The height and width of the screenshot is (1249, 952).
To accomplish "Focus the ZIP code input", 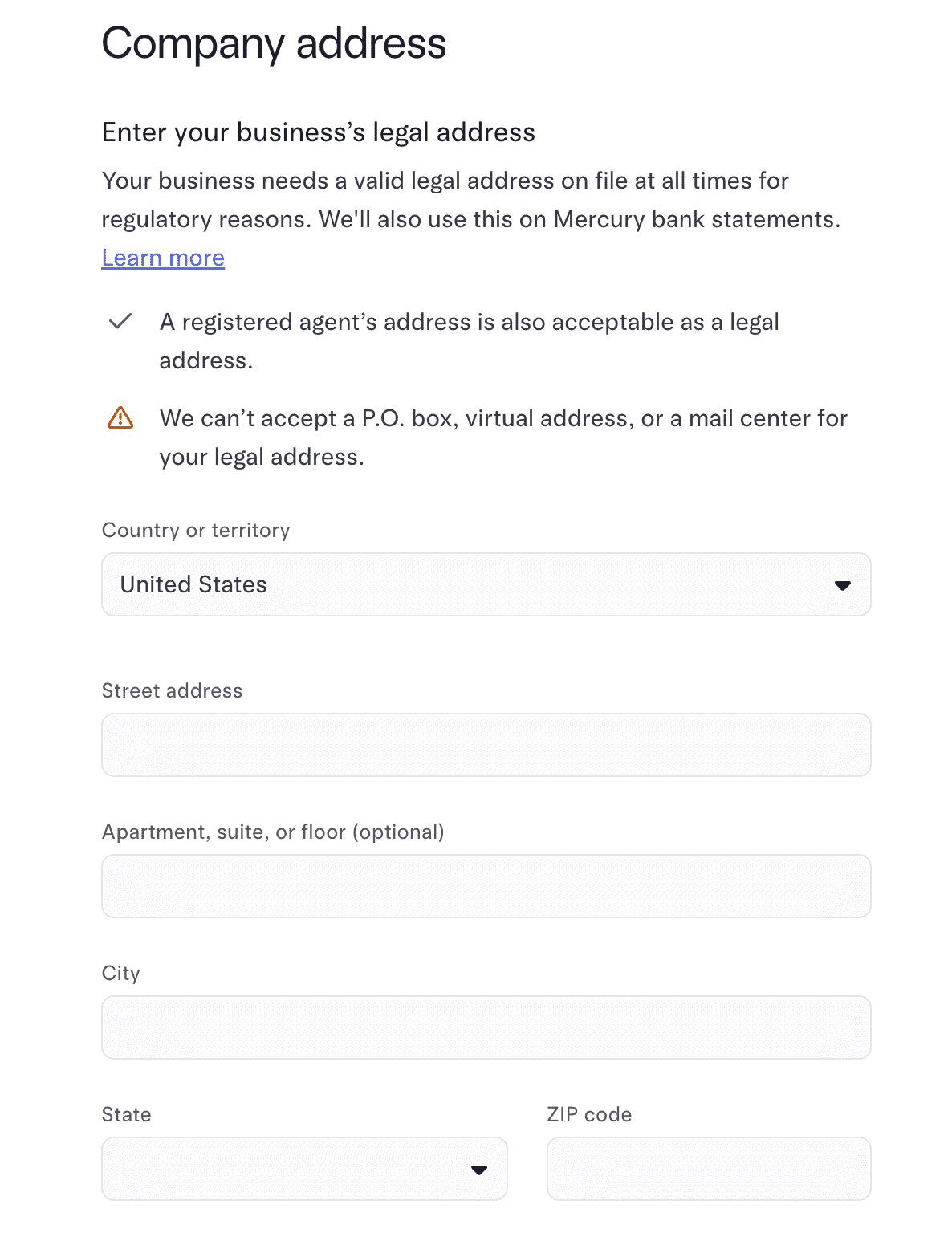I will [x=708, y=1170].
